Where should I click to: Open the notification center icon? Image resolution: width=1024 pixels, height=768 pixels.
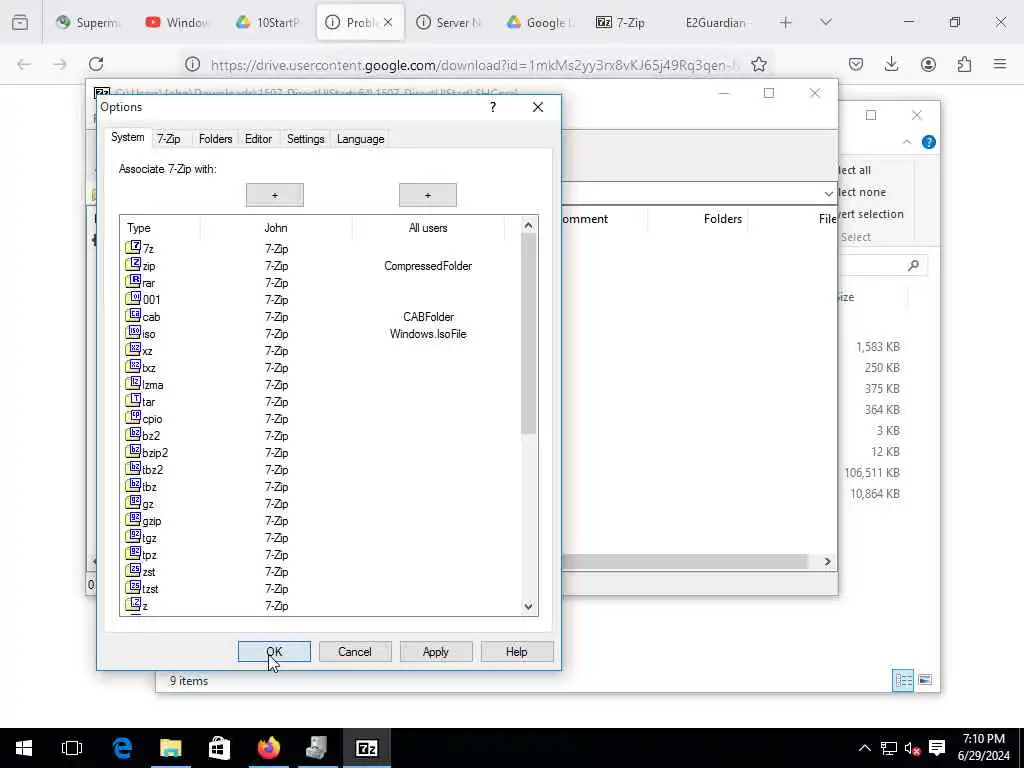(x=937, y=748)
